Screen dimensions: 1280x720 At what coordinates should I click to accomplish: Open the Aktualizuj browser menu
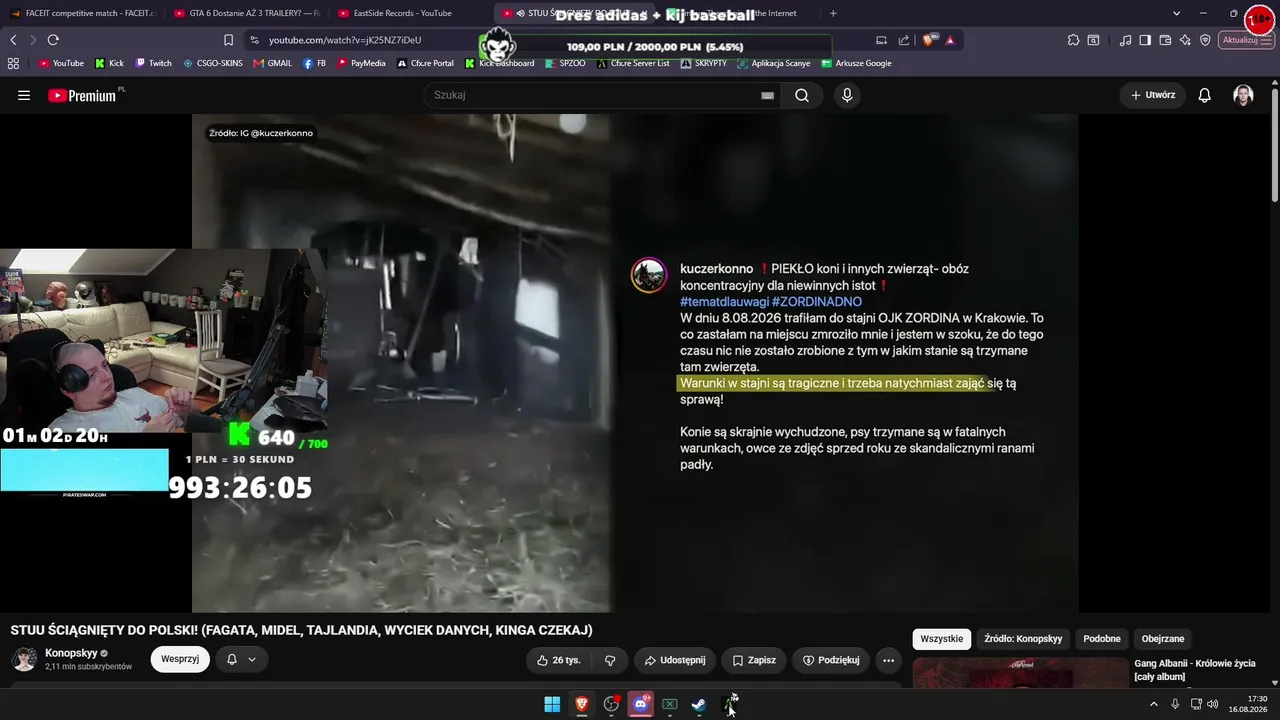point(1248,40)
